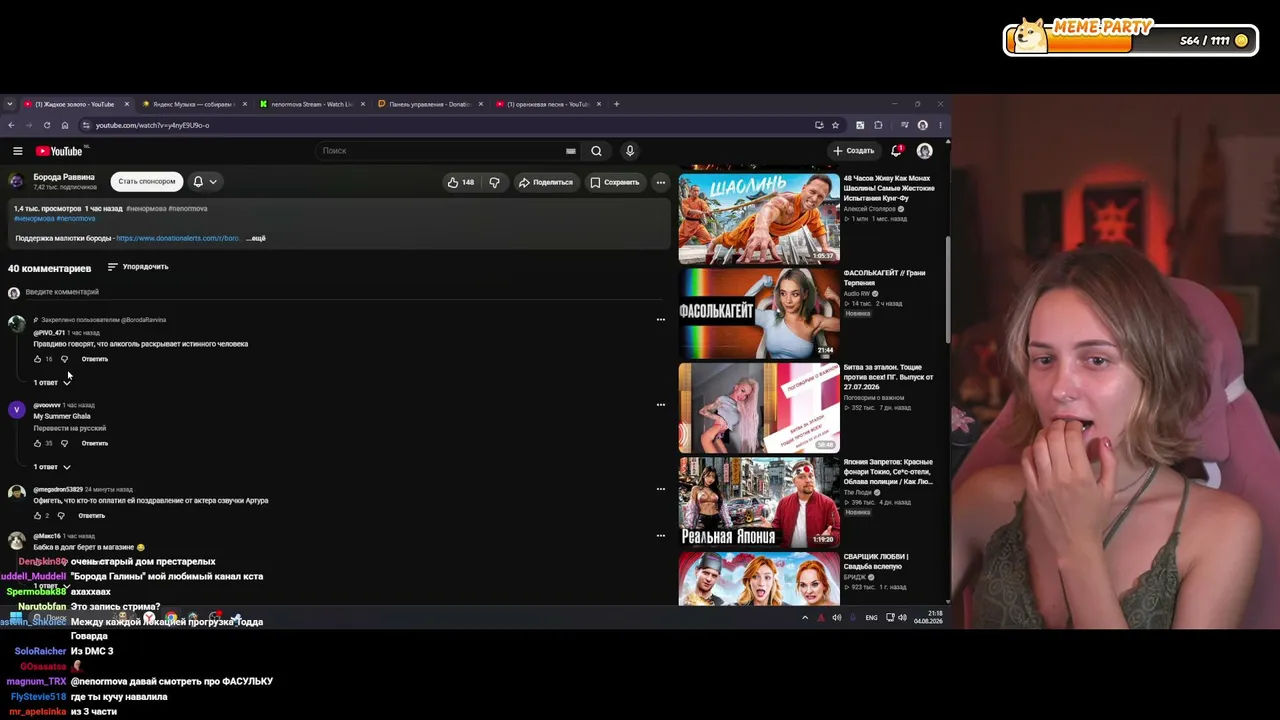This screenshot has height=720, width=1280.
Task: Open the ФАСОЛЬКАГЕЙТ video thumbnail
Action: click(759, 313)
